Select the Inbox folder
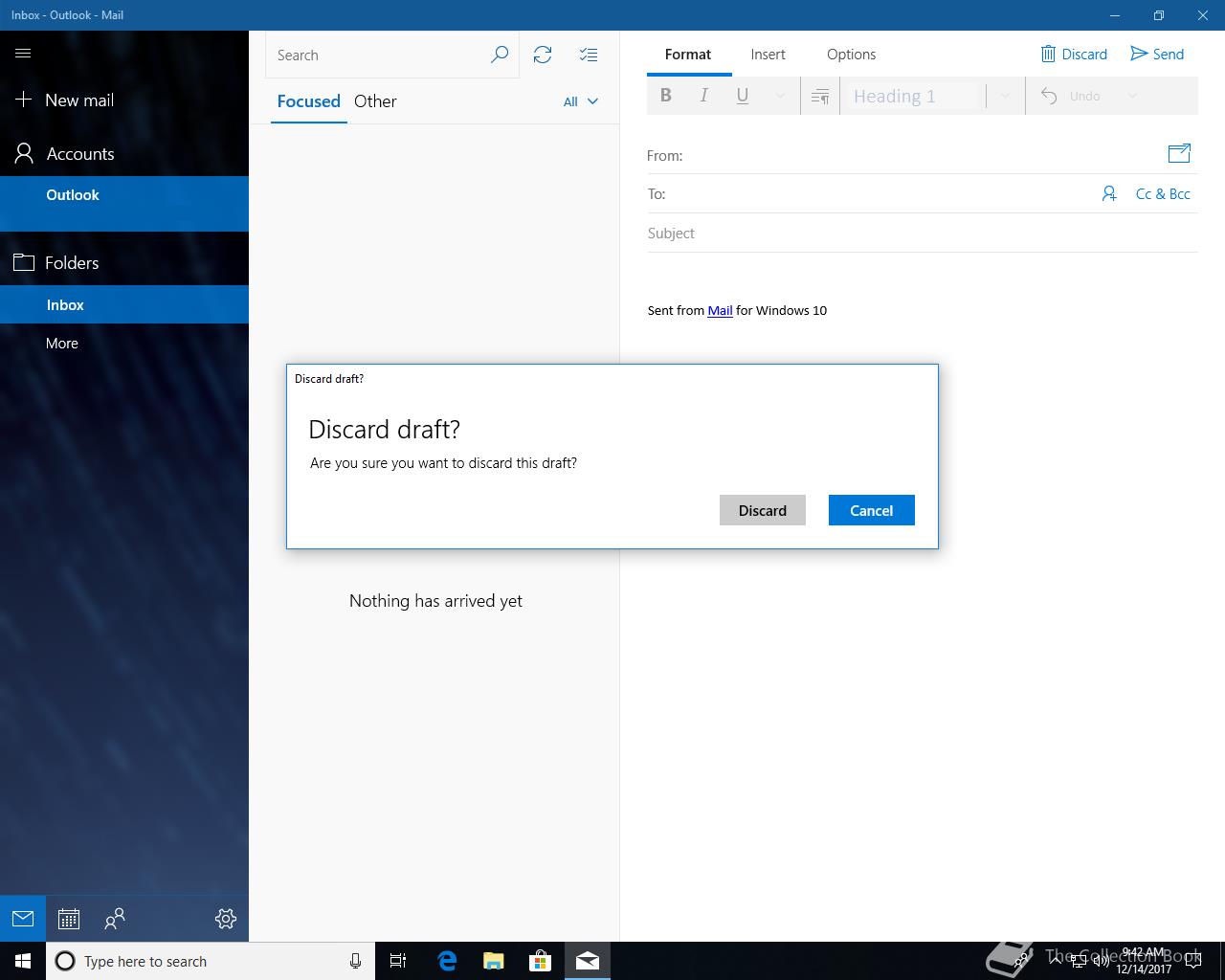 [124, 304]
